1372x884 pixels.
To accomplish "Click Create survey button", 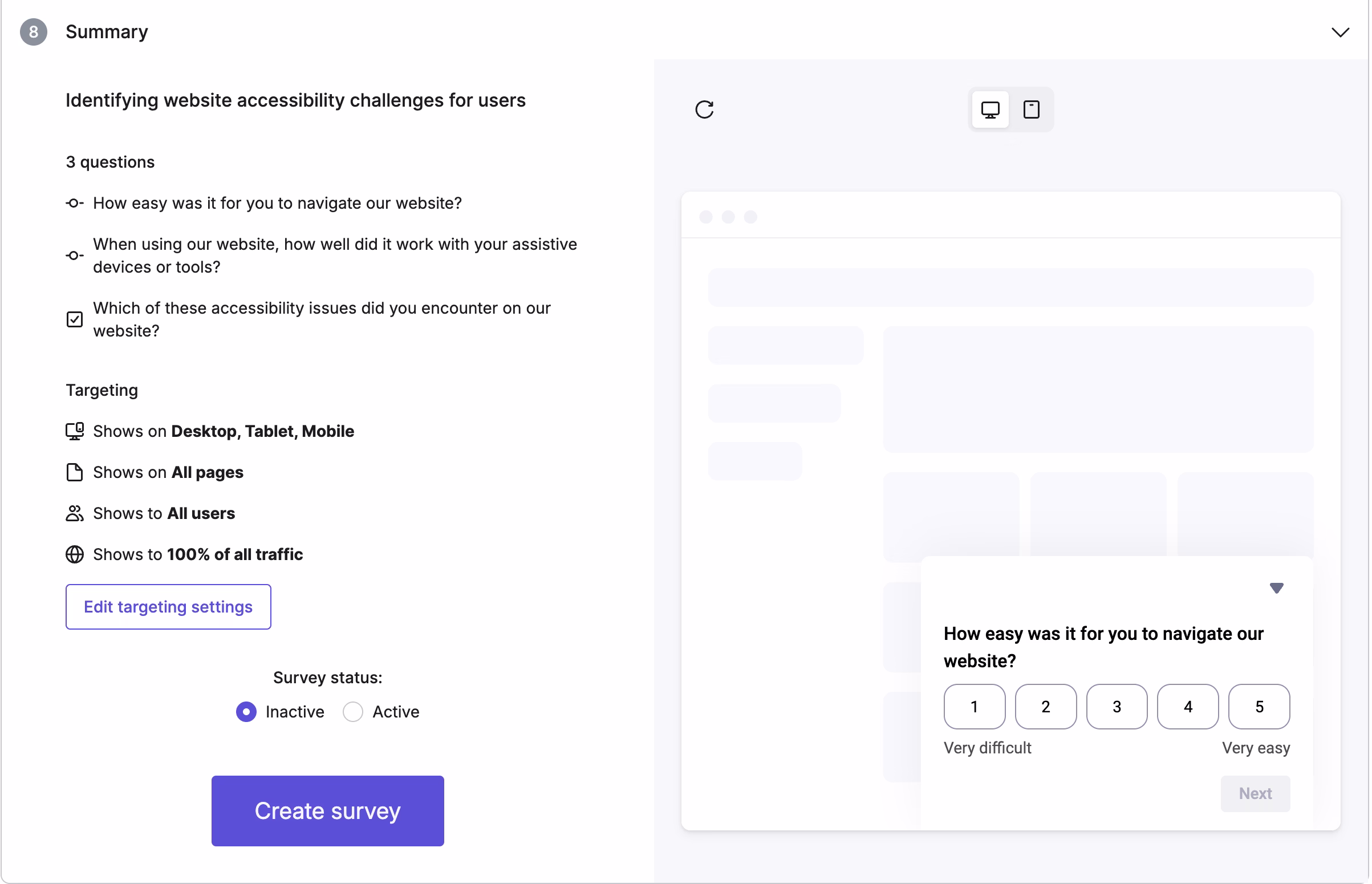I will pos(328,811).
